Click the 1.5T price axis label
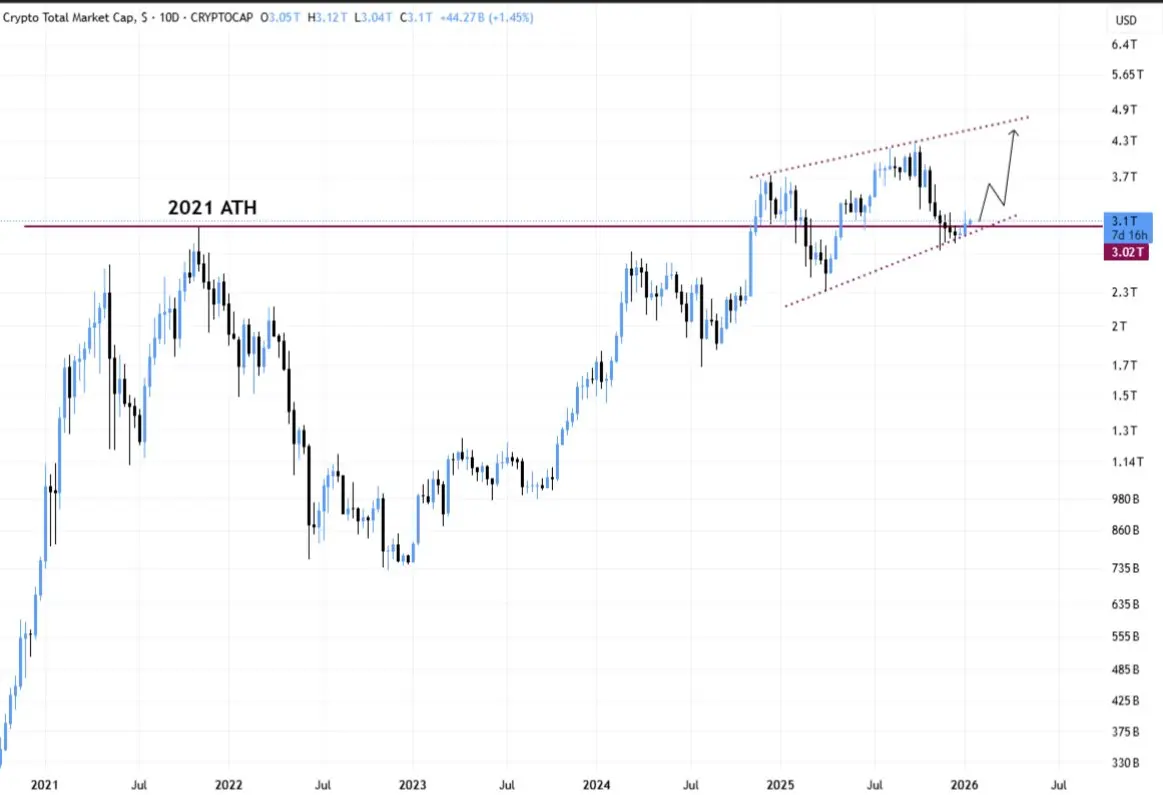The image size is (1163, 795). [1124, 396]
